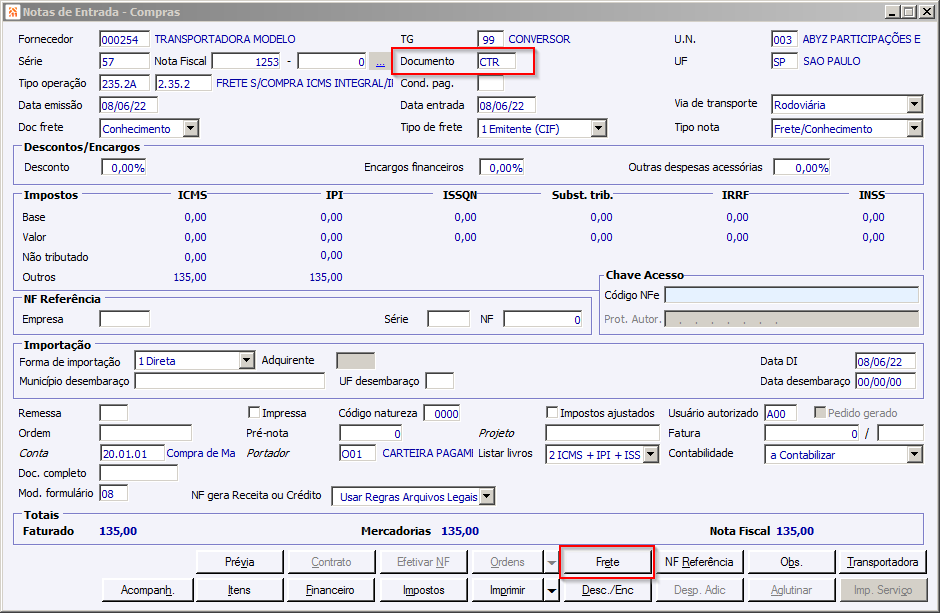This screenshot has width=940, height=613.
Task: Expand the Doc frete dropdown
Action: 190,128
